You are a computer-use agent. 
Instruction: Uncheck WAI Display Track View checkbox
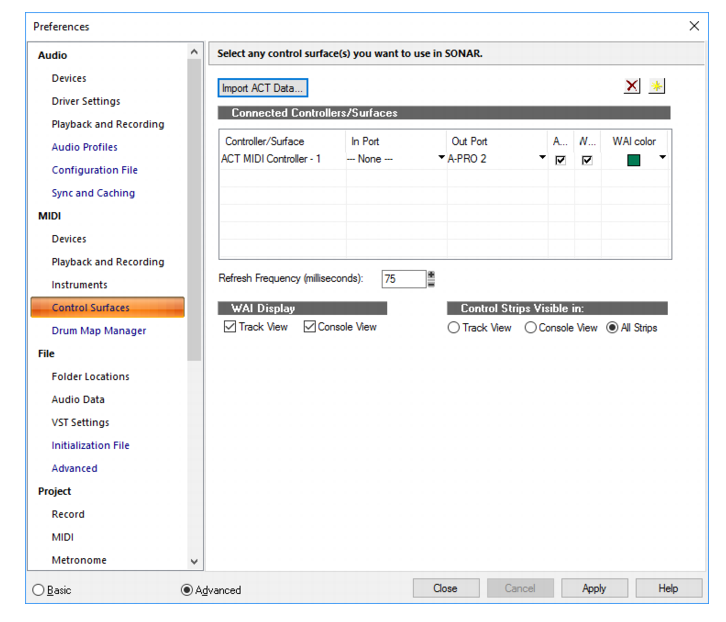(230, 327)
